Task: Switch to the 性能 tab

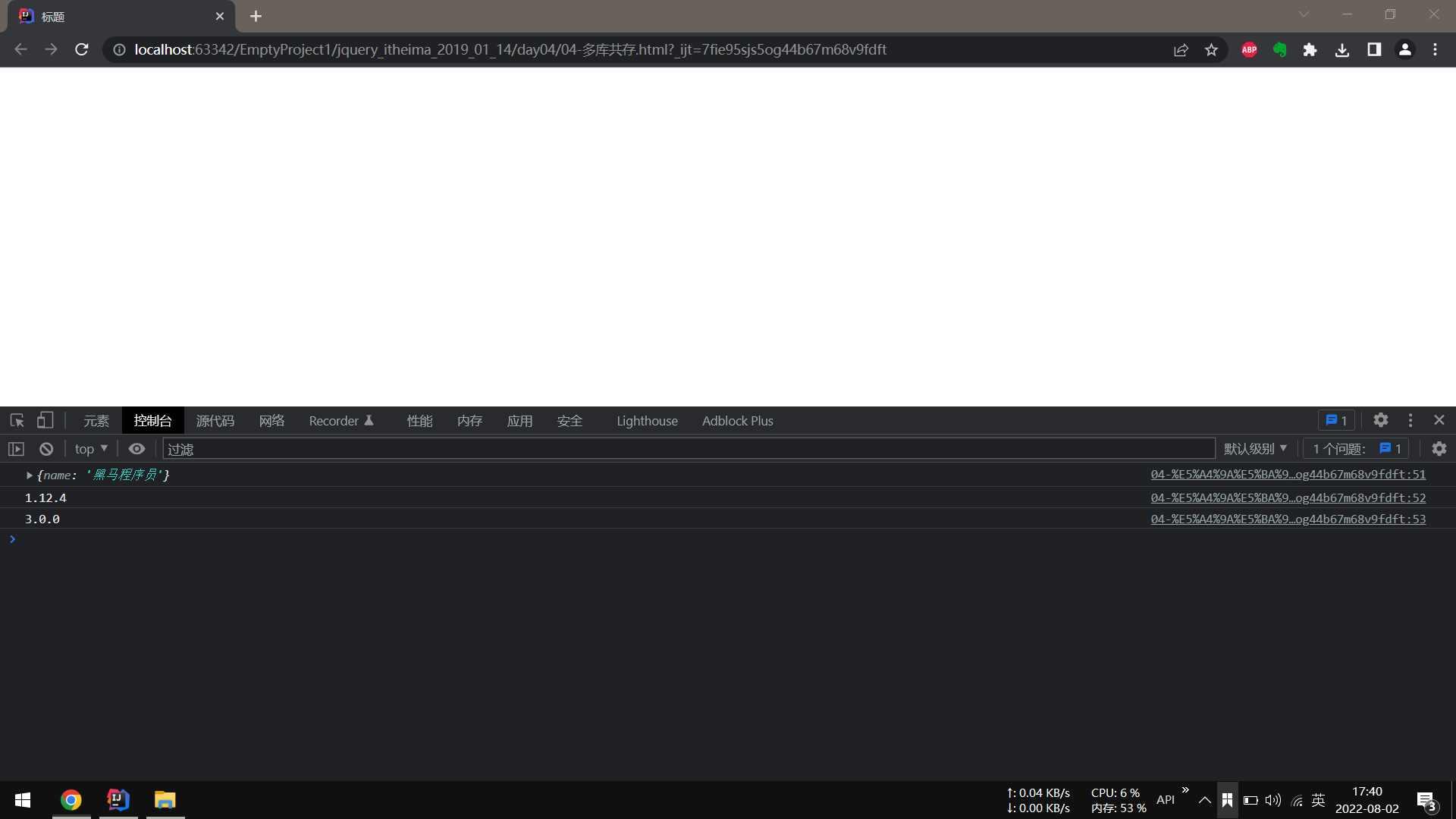Action: pos(419,421)
